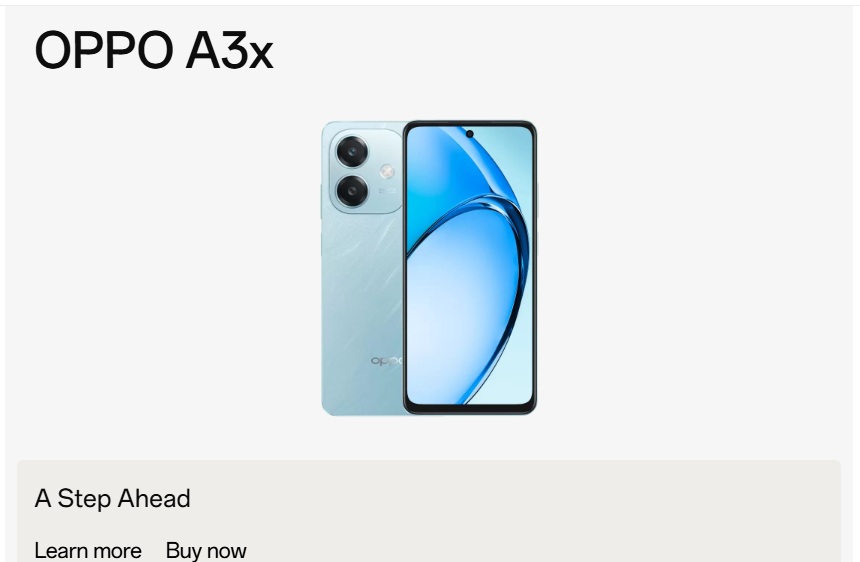Click the rear camera module housing
This screenshot has width=860, height=562.
[366, 172]
